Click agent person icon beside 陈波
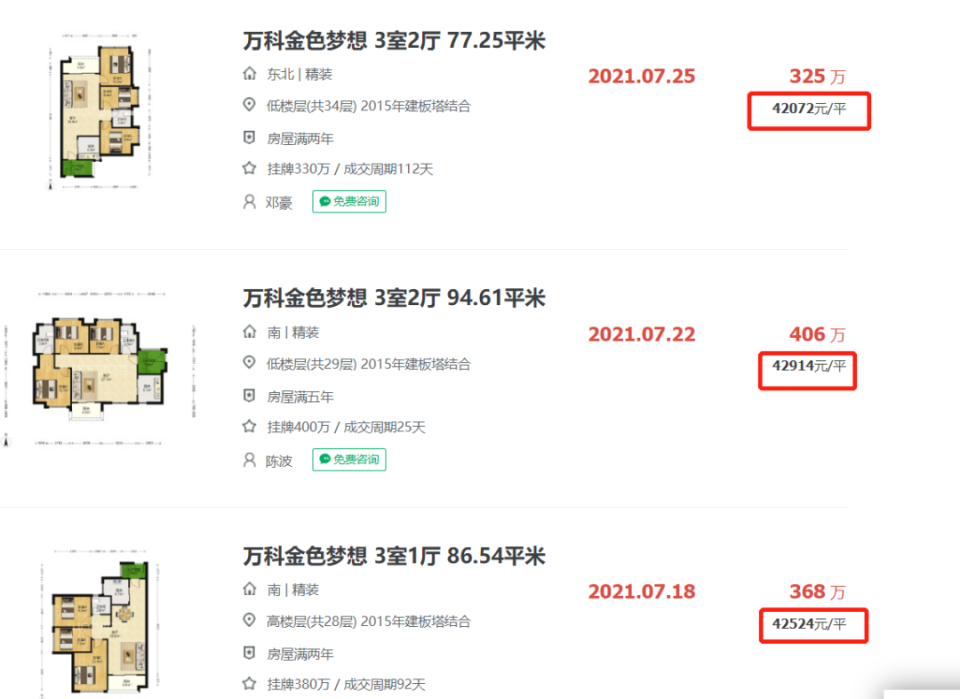The width and height of the screenshot is (960, 699). [249, 460]
